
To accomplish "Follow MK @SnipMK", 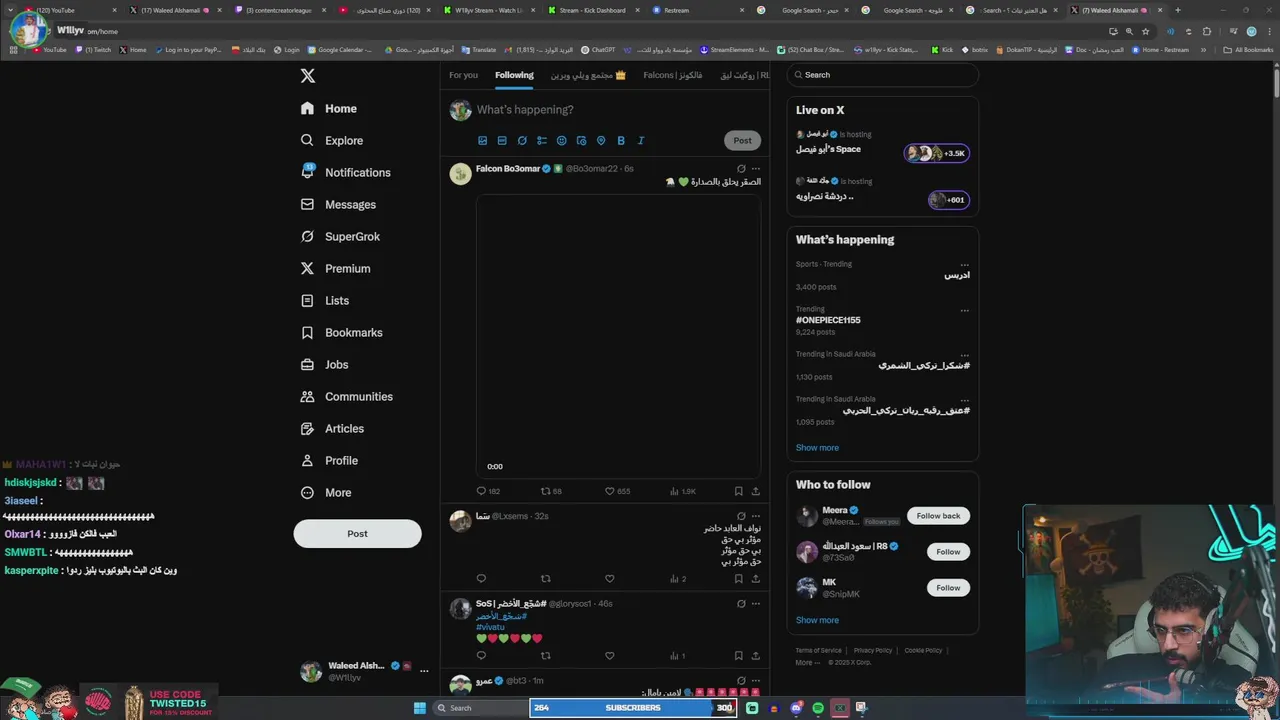I will pos(948,588).
